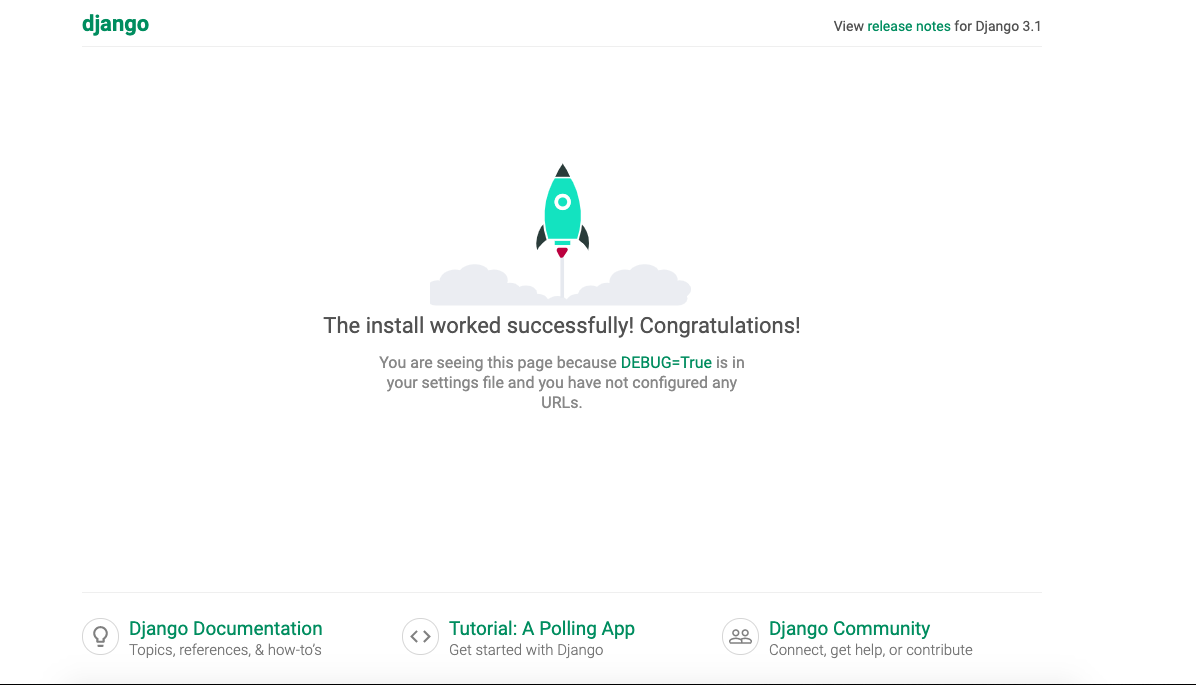The width and height of the screenshot is (1196, 685).
Task: Click the congratulations heading text
Action: (561, 326)
